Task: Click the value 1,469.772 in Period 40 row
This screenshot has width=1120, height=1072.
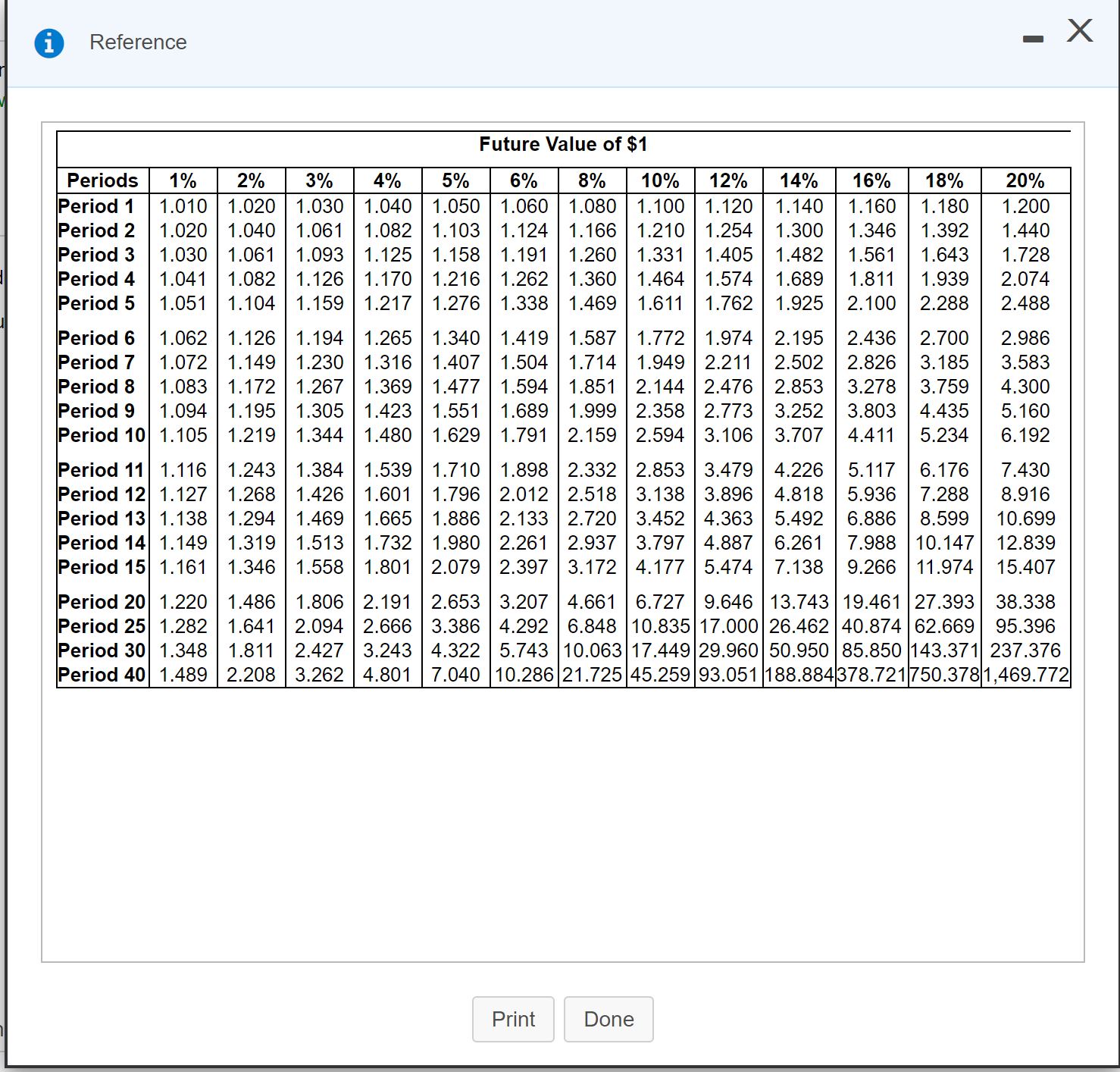Action: [1025, 675]
